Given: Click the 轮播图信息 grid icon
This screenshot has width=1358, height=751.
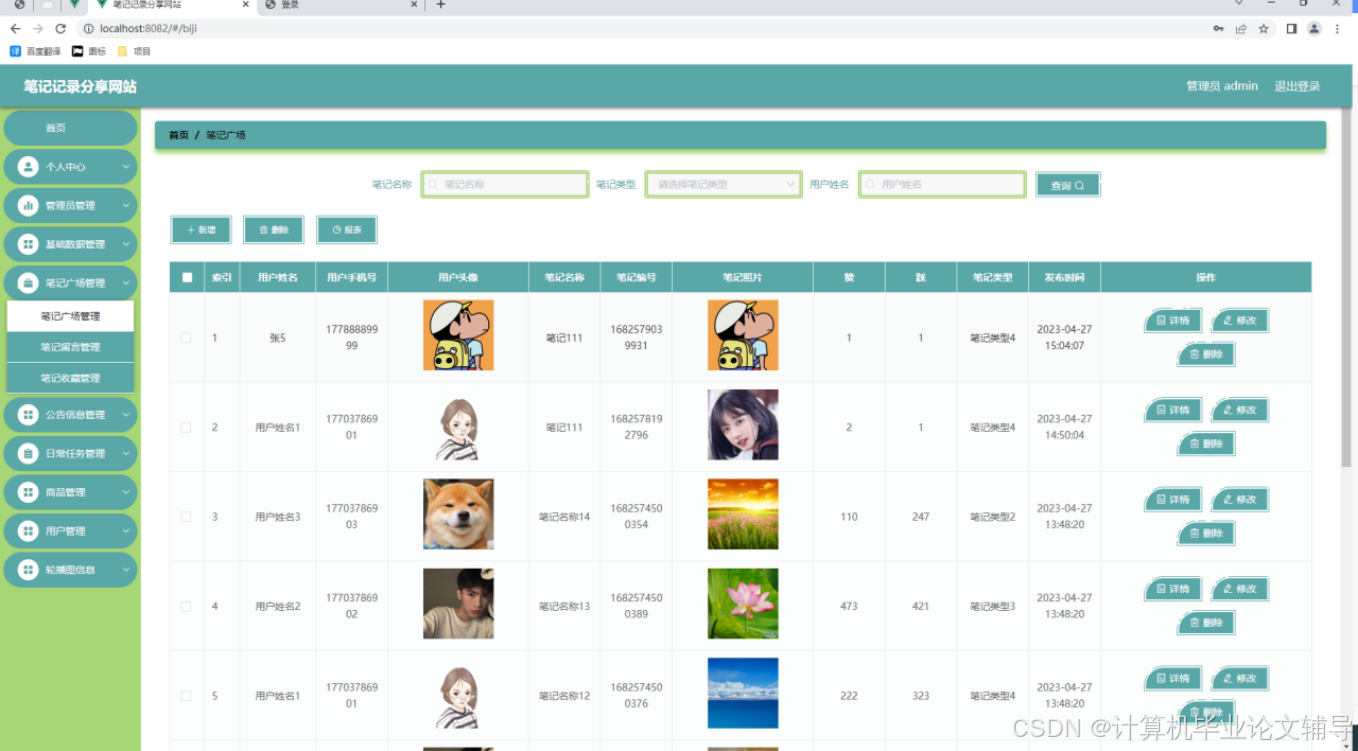Looking at the screenshot, I should (28, 570).
